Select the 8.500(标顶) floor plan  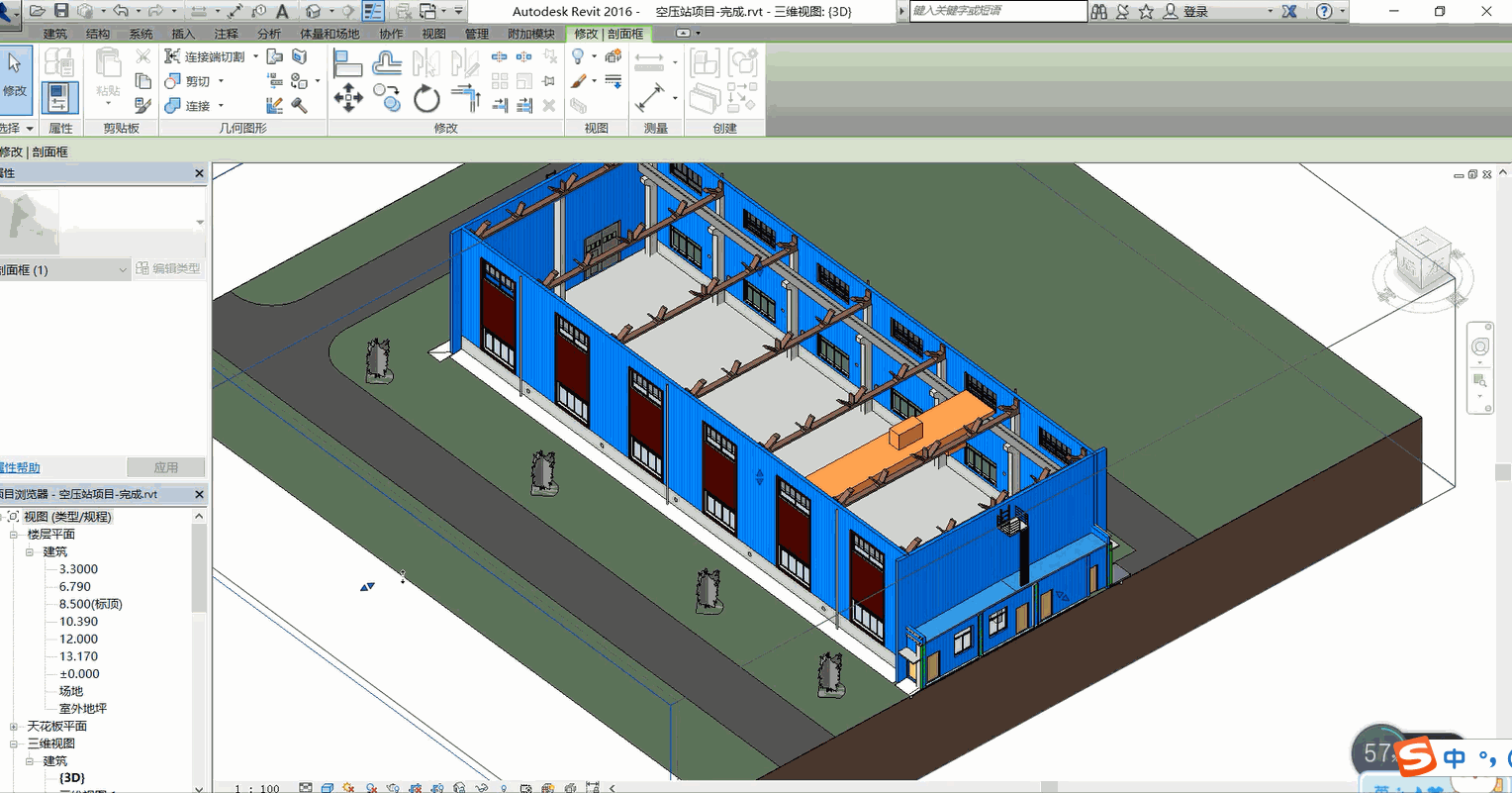coord(91,604)
